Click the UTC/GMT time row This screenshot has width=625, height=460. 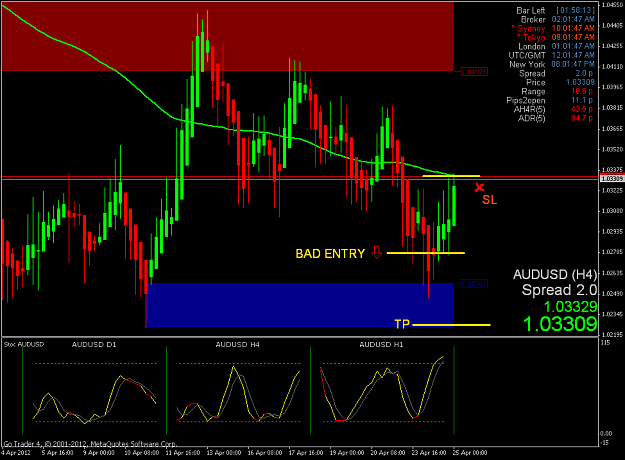pos(552,55)
